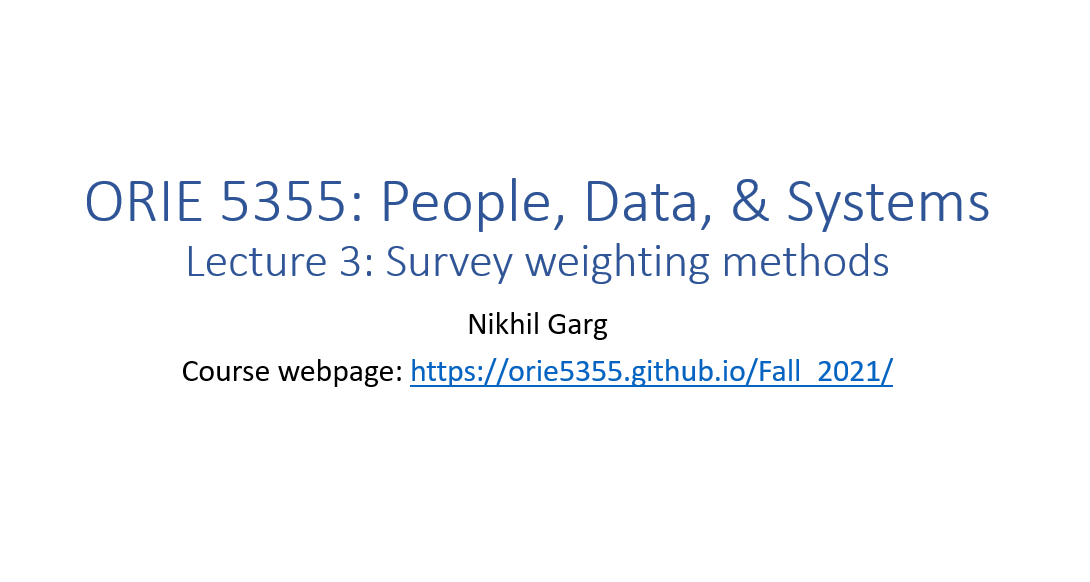Click "https" at the start of the URL
The height and width of the screenshot is (582, 1090).
pos(438,372)
